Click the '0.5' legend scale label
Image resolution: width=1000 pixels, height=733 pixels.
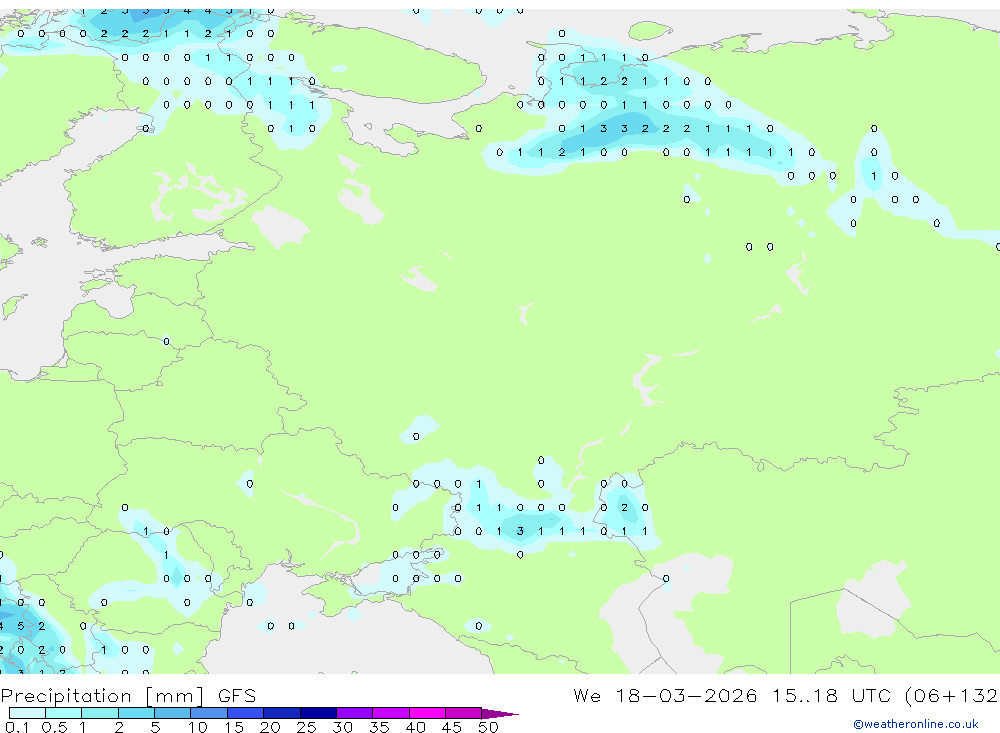[54, 727]
